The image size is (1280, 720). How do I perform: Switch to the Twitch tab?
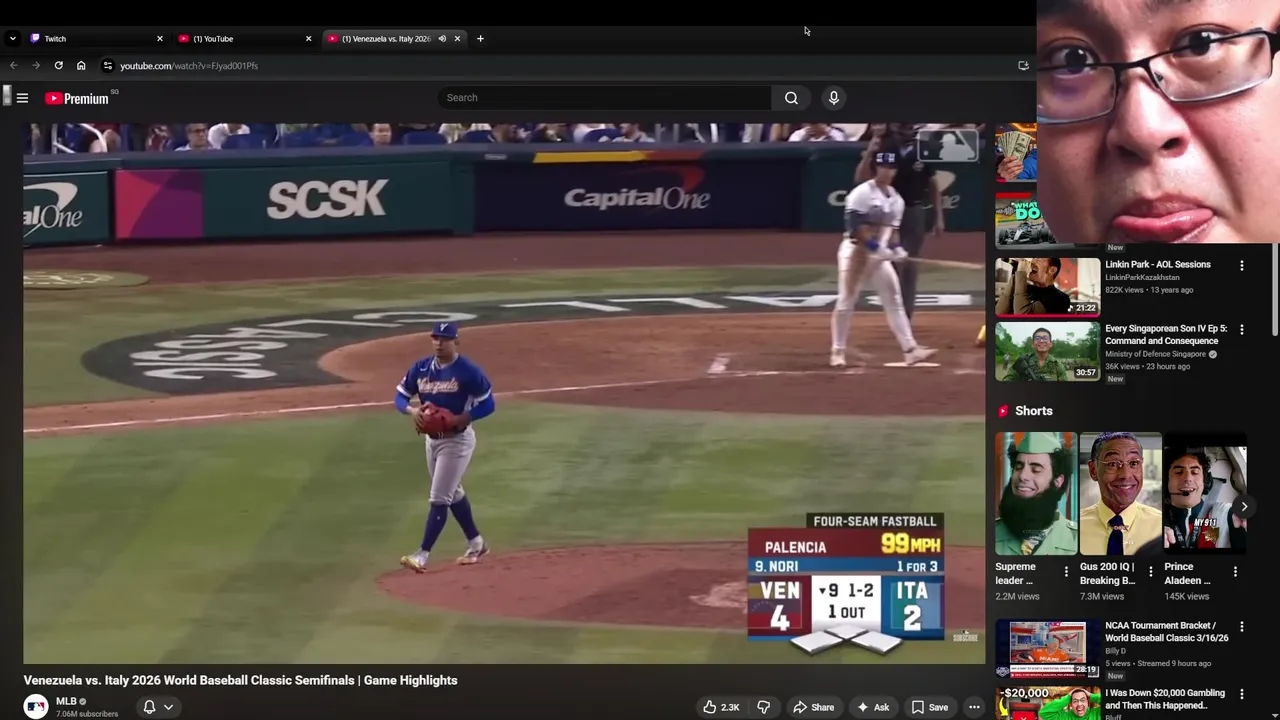tap(95, 39)
